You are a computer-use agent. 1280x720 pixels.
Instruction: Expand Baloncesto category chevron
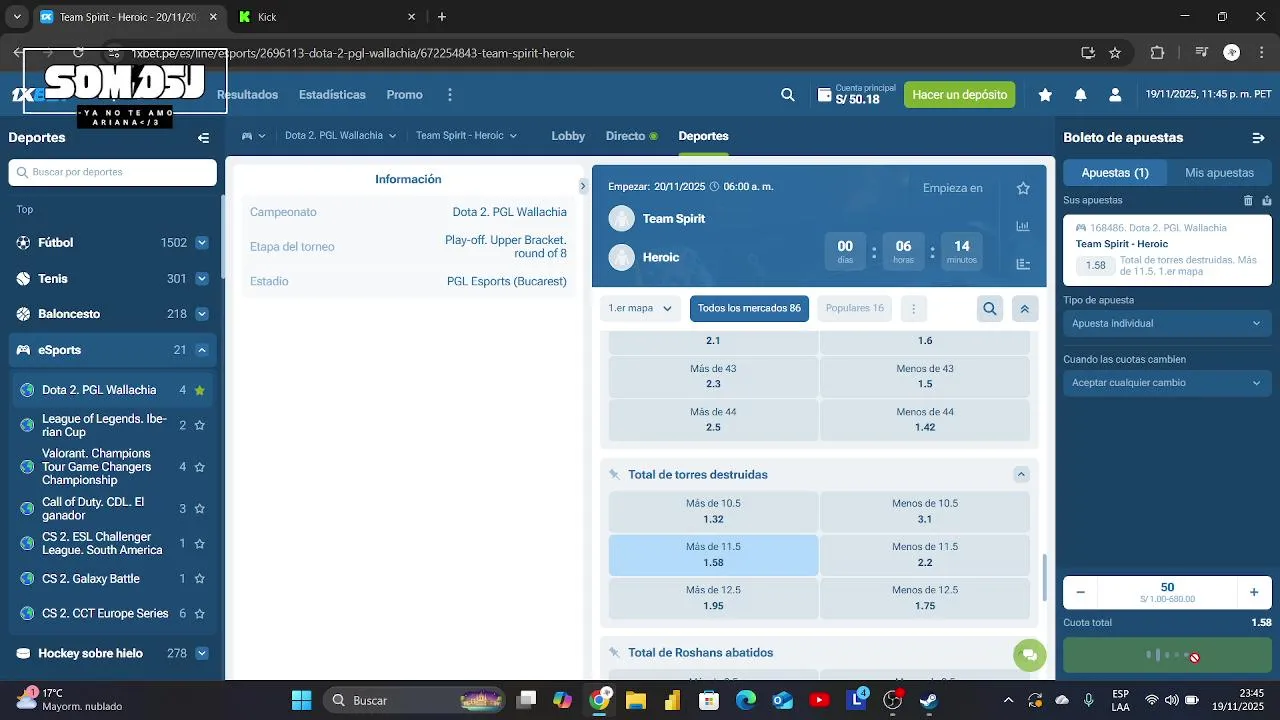click(x=202, y=314)
